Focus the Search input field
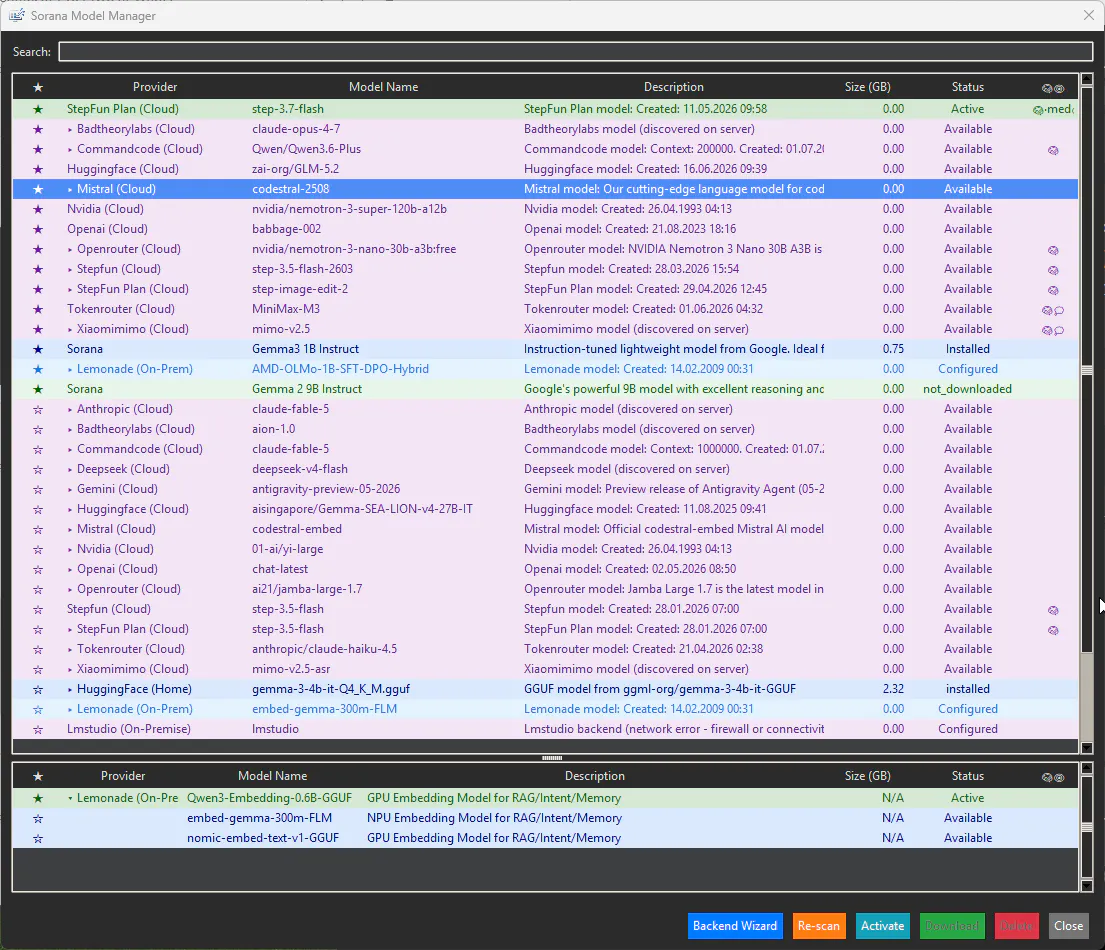Viewport: 1105px width, 950px height. [576, 51]
